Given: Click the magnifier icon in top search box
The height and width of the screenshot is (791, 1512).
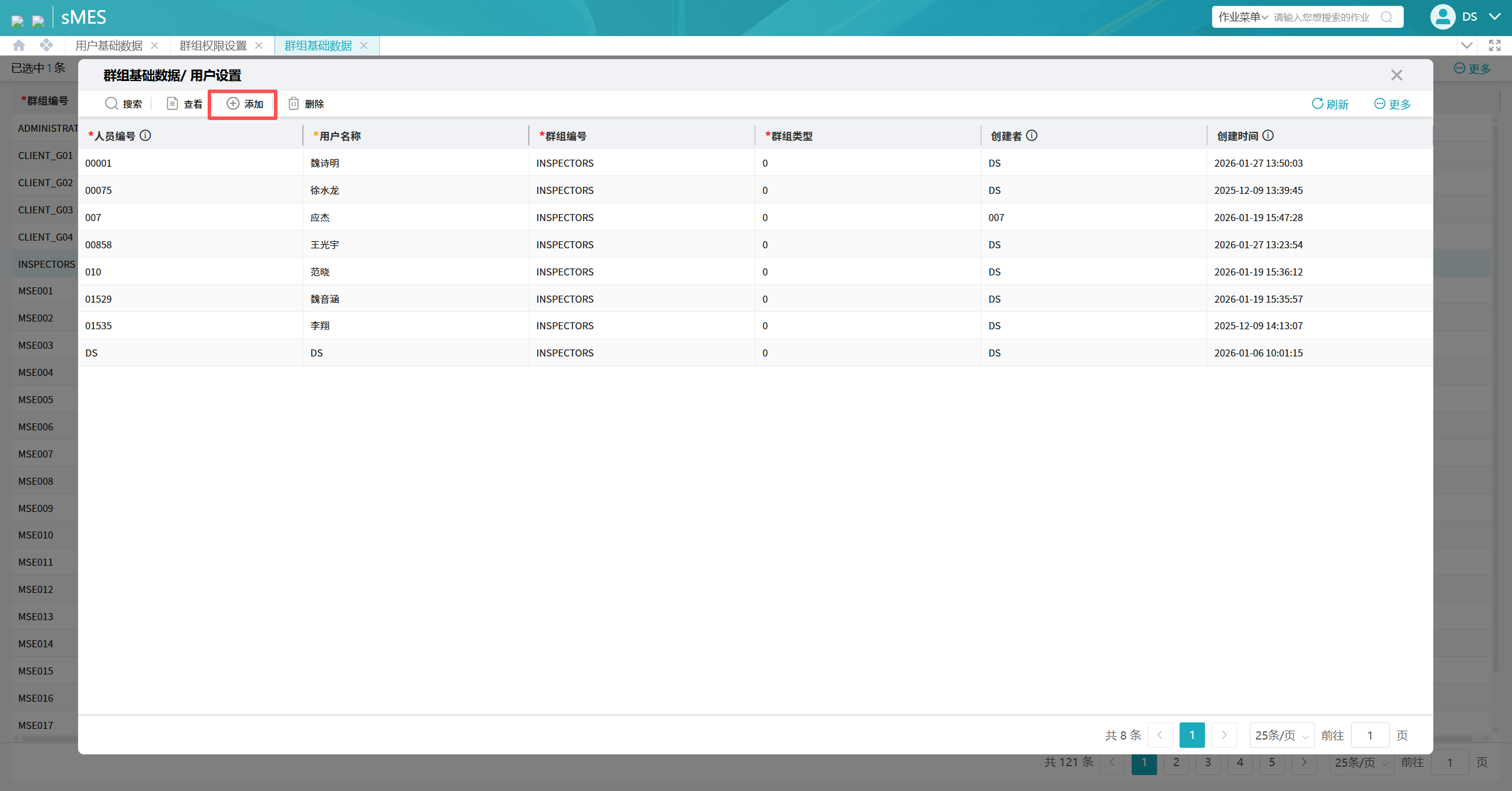Looking at the screenshot, I should [1386, 17].
